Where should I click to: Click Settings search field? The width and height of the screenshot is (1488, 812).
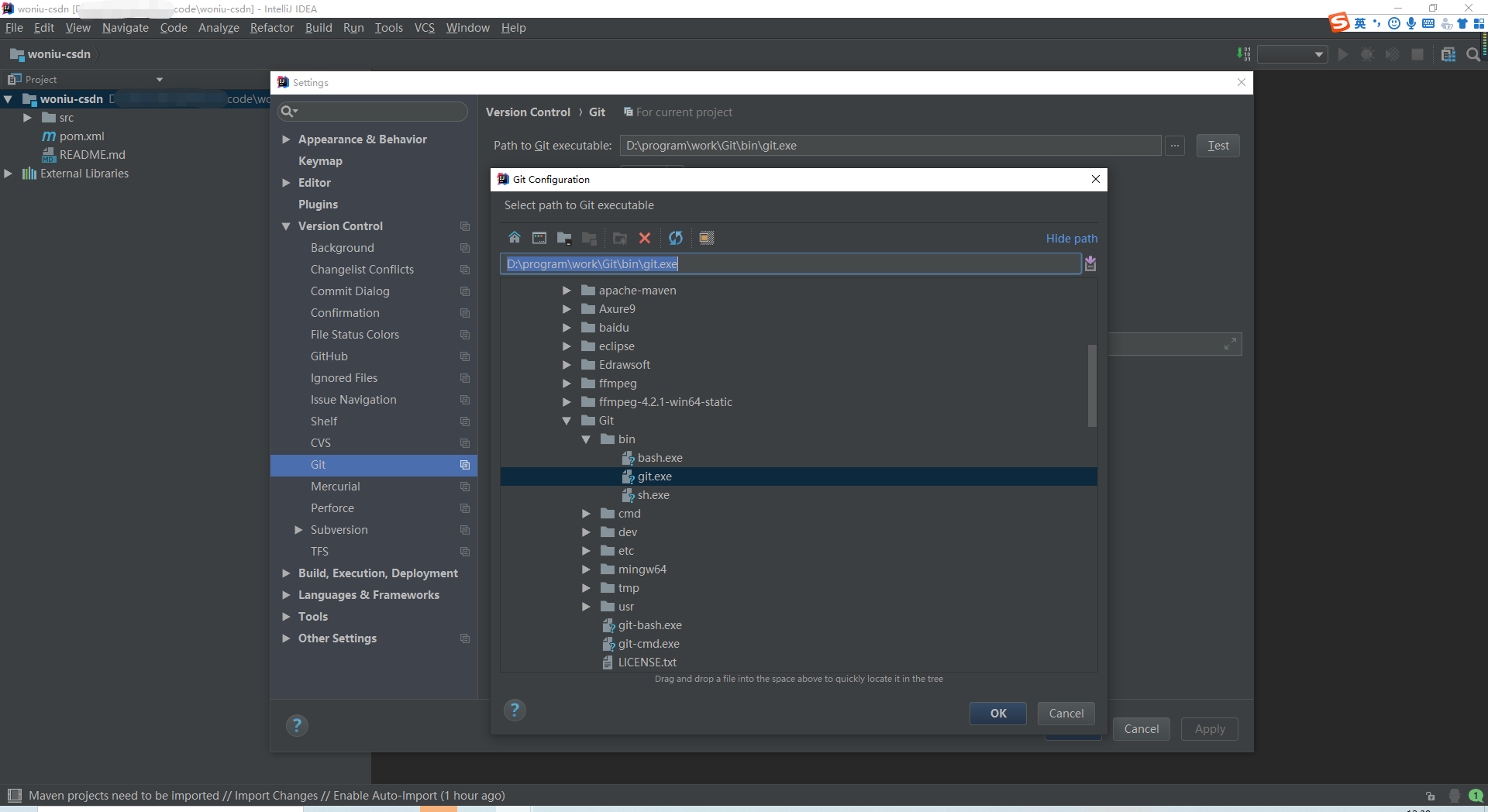pos(373,112)
